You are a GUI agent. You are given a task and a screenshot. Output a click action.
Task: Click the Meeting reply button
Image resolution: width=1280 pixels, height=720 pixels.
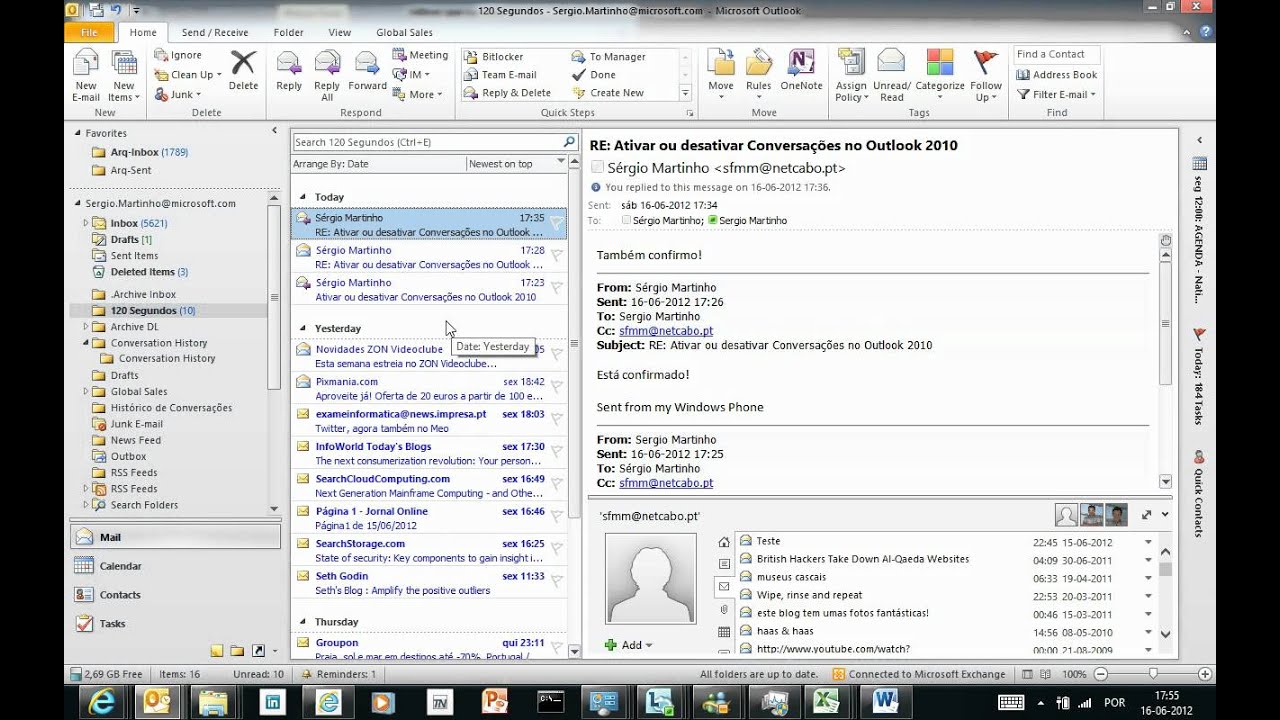point(420,55)
